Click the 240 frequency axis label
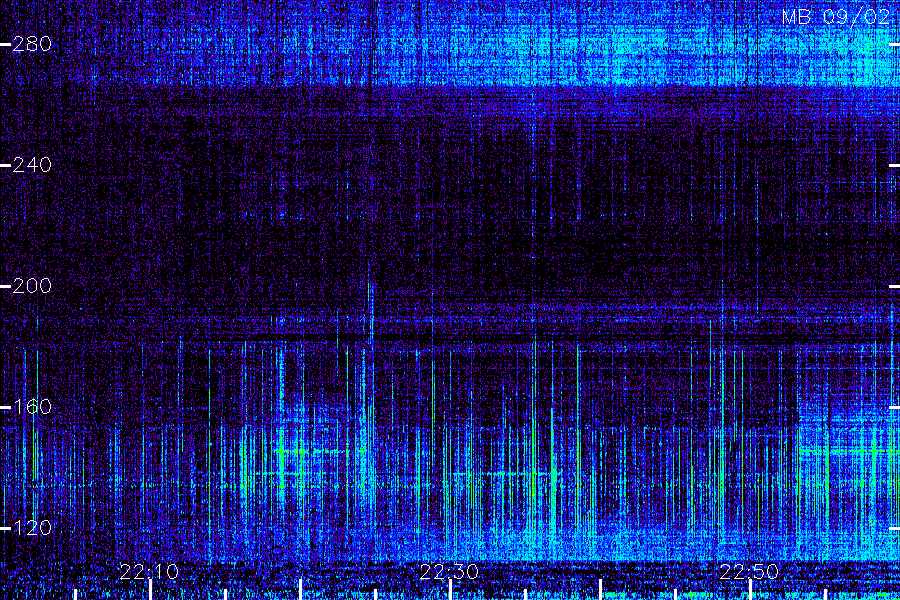The height and width of the screenshot is (600, 900). (x=32, y=165)
